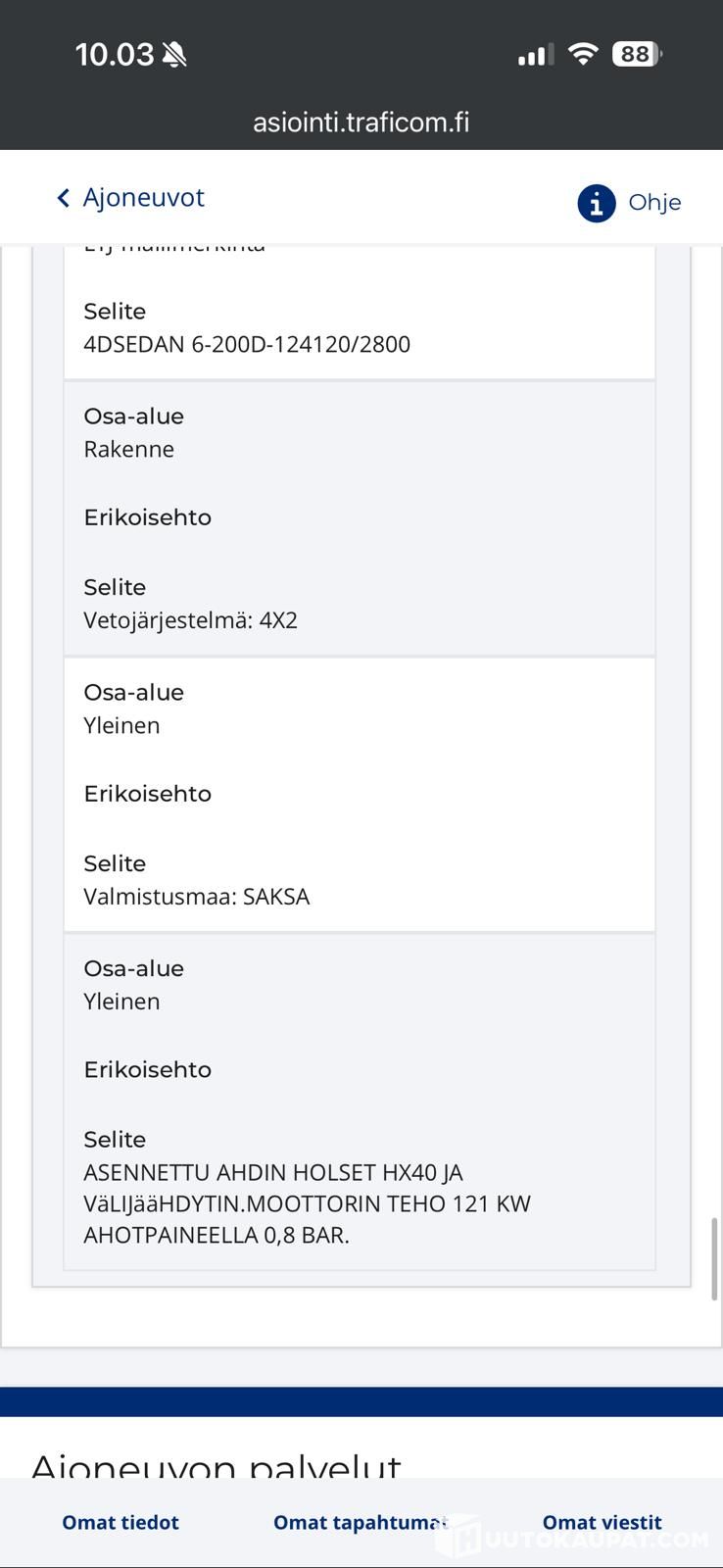This screenshot has width=723, height=1568.
Task: Tap the battery indicator showing 88
Action: (637, 54)
